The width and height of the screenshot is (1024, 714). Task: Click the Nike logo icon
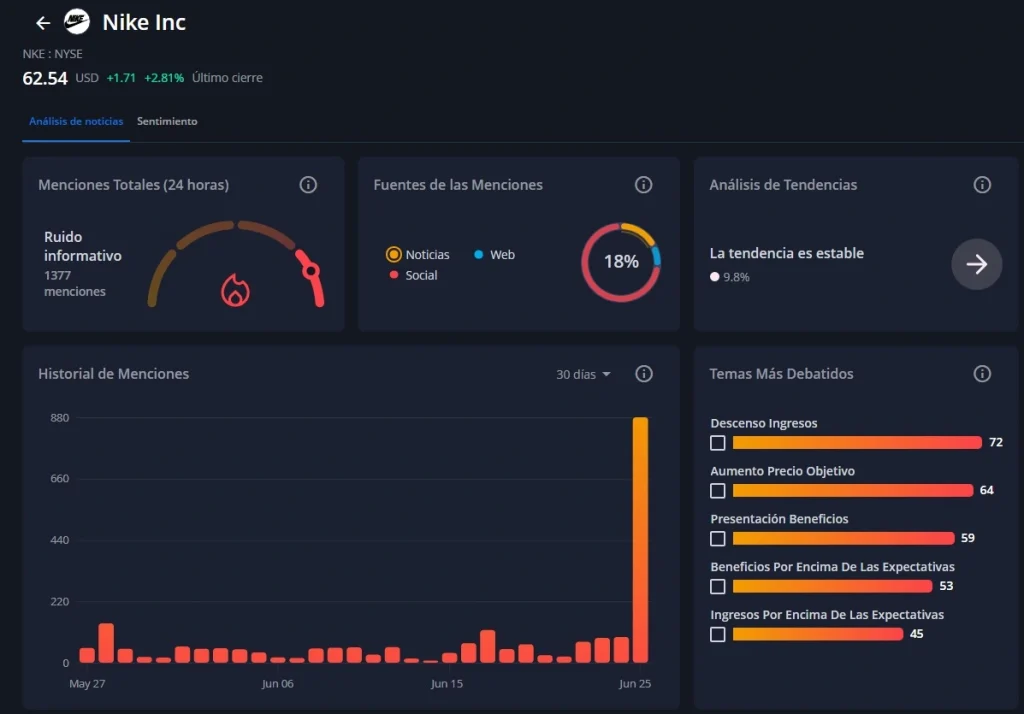pyautogui.click(x=76, y=22)
